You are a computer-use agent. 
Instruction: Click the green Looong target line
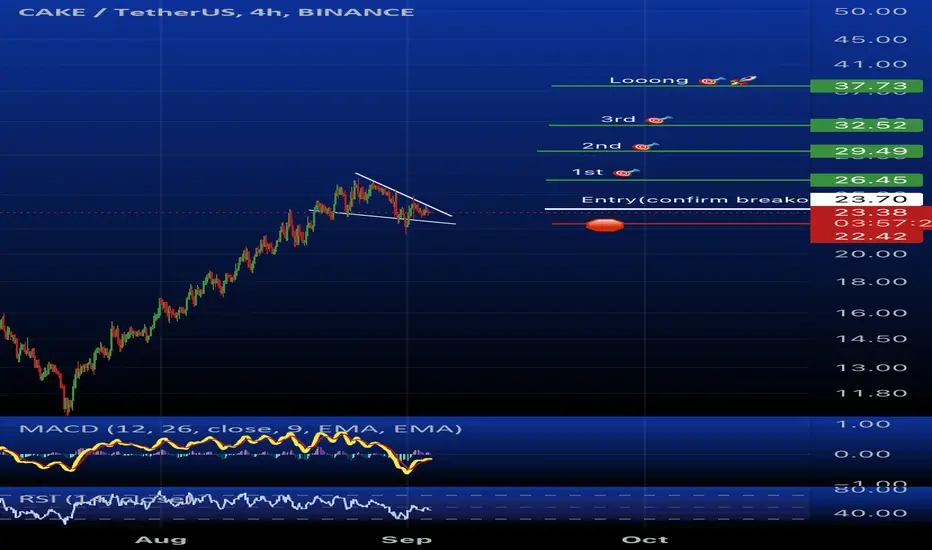click(x=681, y=86)
